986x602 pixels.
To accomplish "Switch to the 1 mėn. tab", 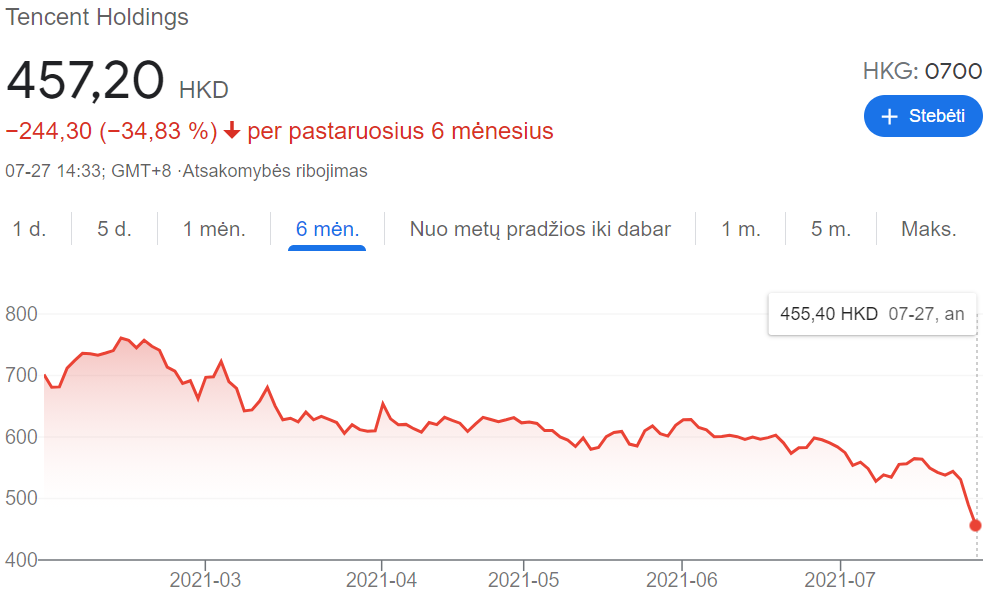I will click(214, 228).
